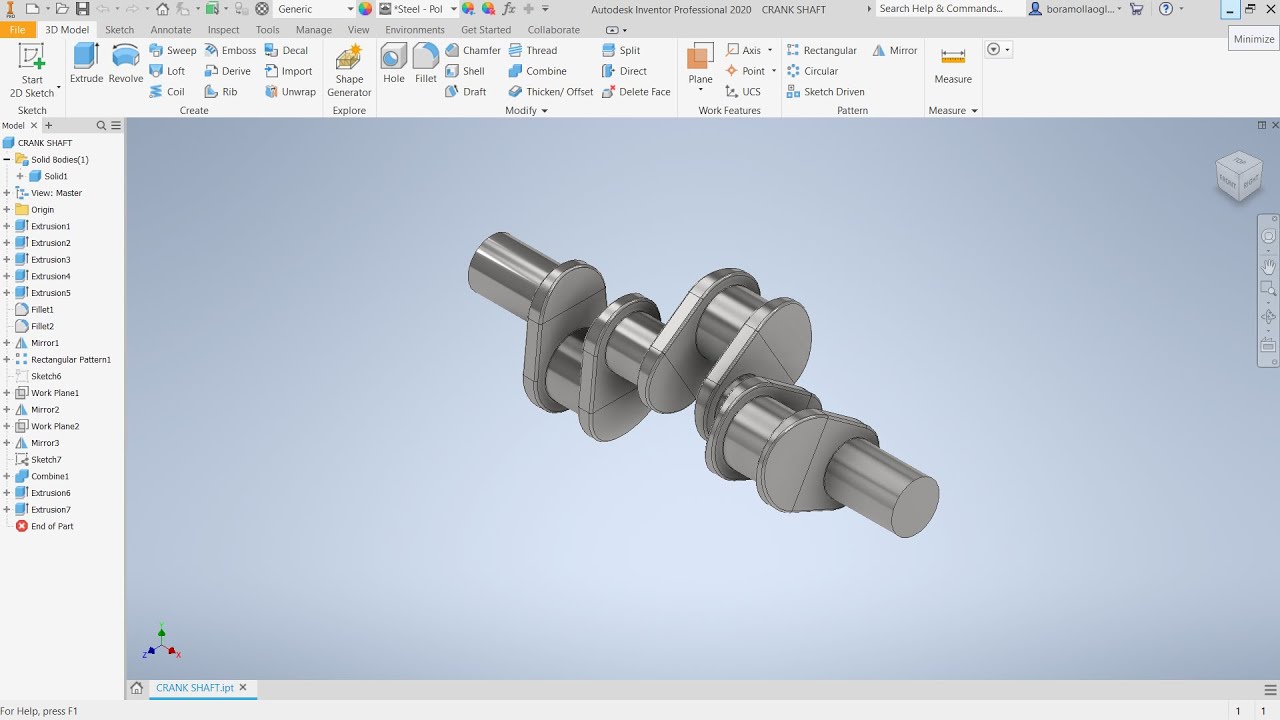Image resolution: width=1280 pixels, height=720 pixels.
Task: Collapse the Solid Bodies(1) folder
Action: 7,160
